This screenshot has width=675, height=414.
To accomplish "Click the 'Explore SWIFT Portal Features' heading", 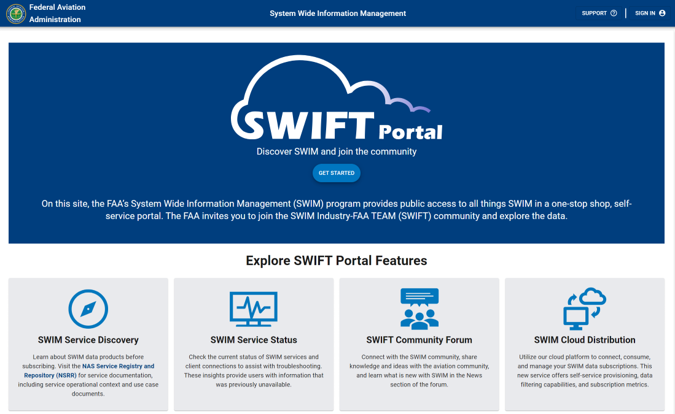I will (337, 261).
